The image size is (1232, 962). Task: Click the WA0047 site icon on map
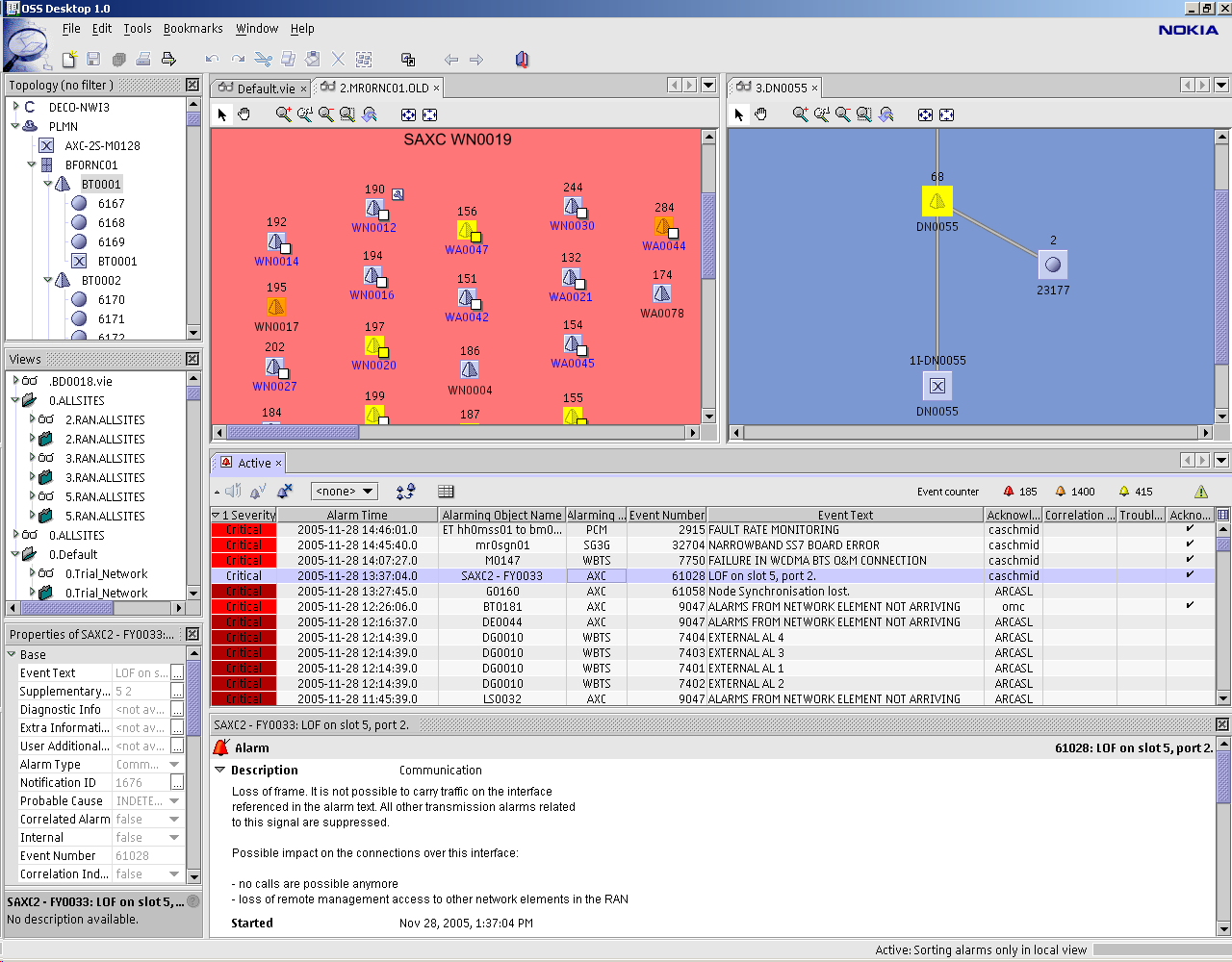click(467, 231)
